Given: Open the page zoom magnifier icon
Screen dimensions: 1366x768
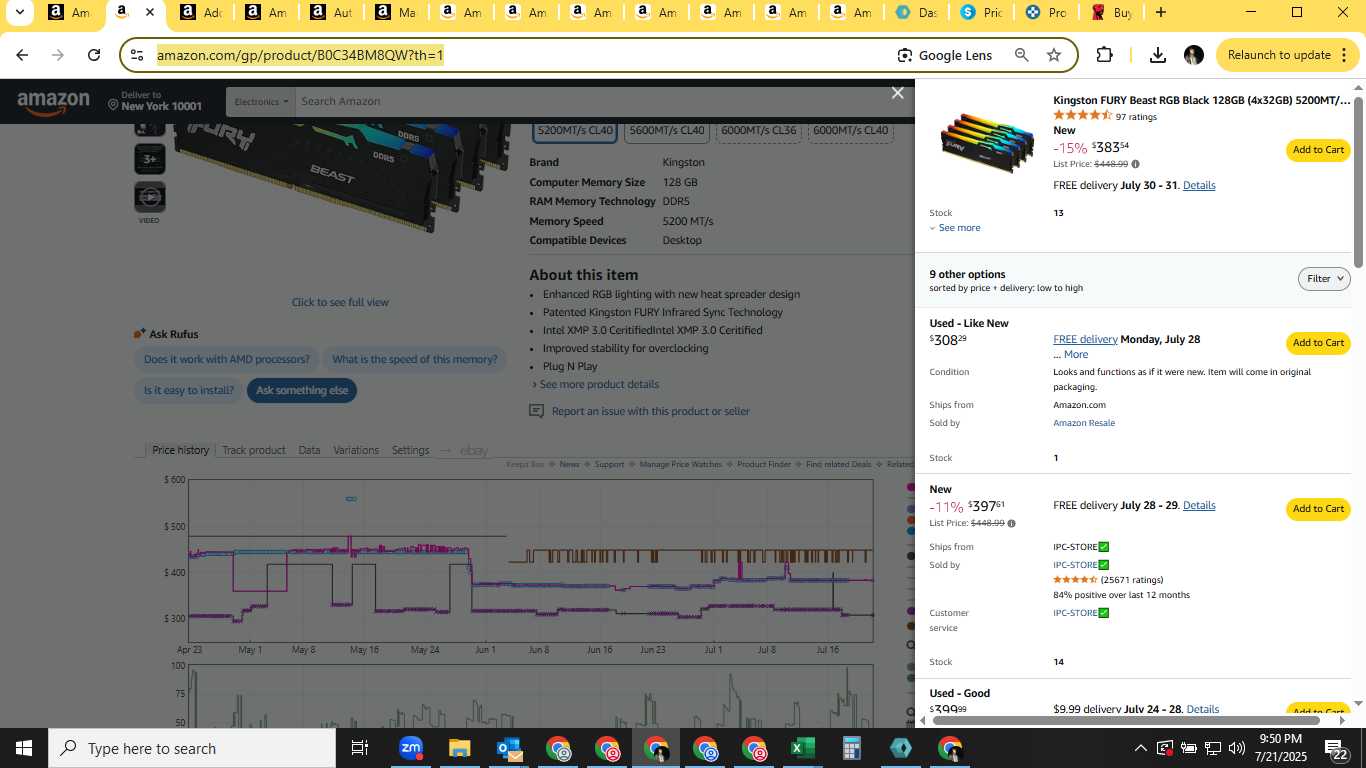Looking at the screenshot, I should [x=1021, y=55].
